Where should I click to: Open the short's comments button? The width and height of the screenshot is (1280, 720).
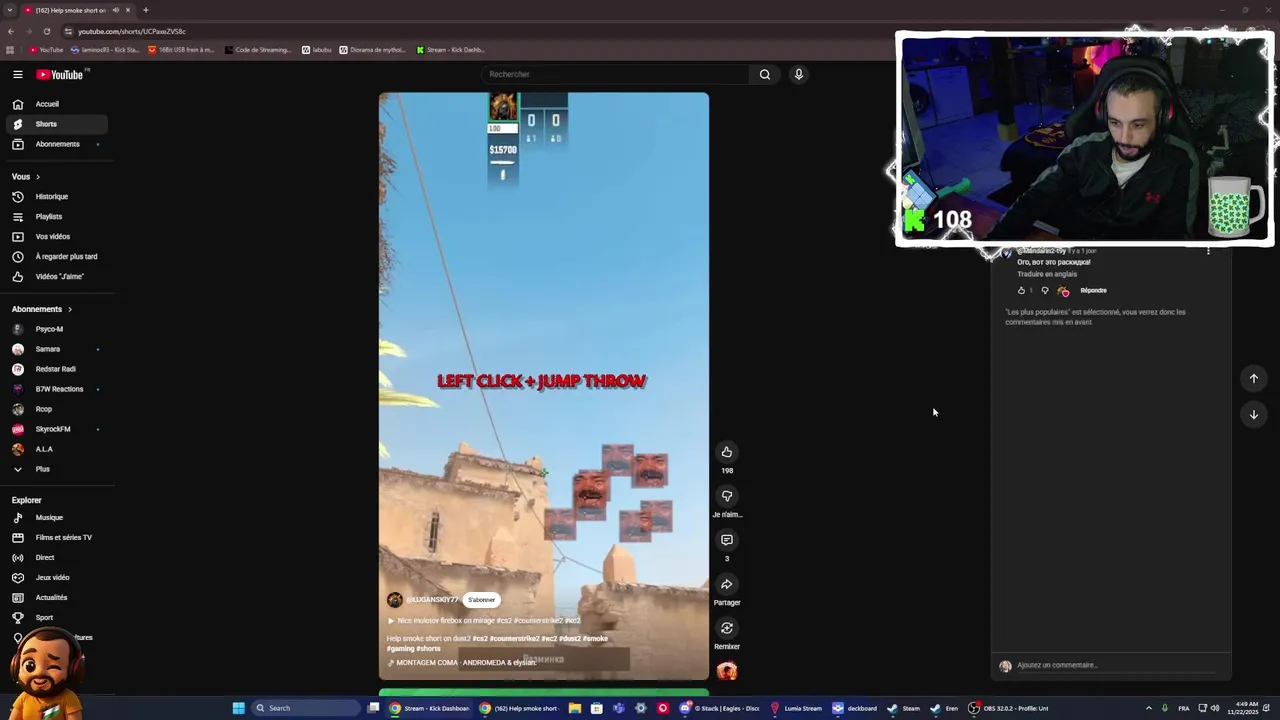(x=727, y=540)
